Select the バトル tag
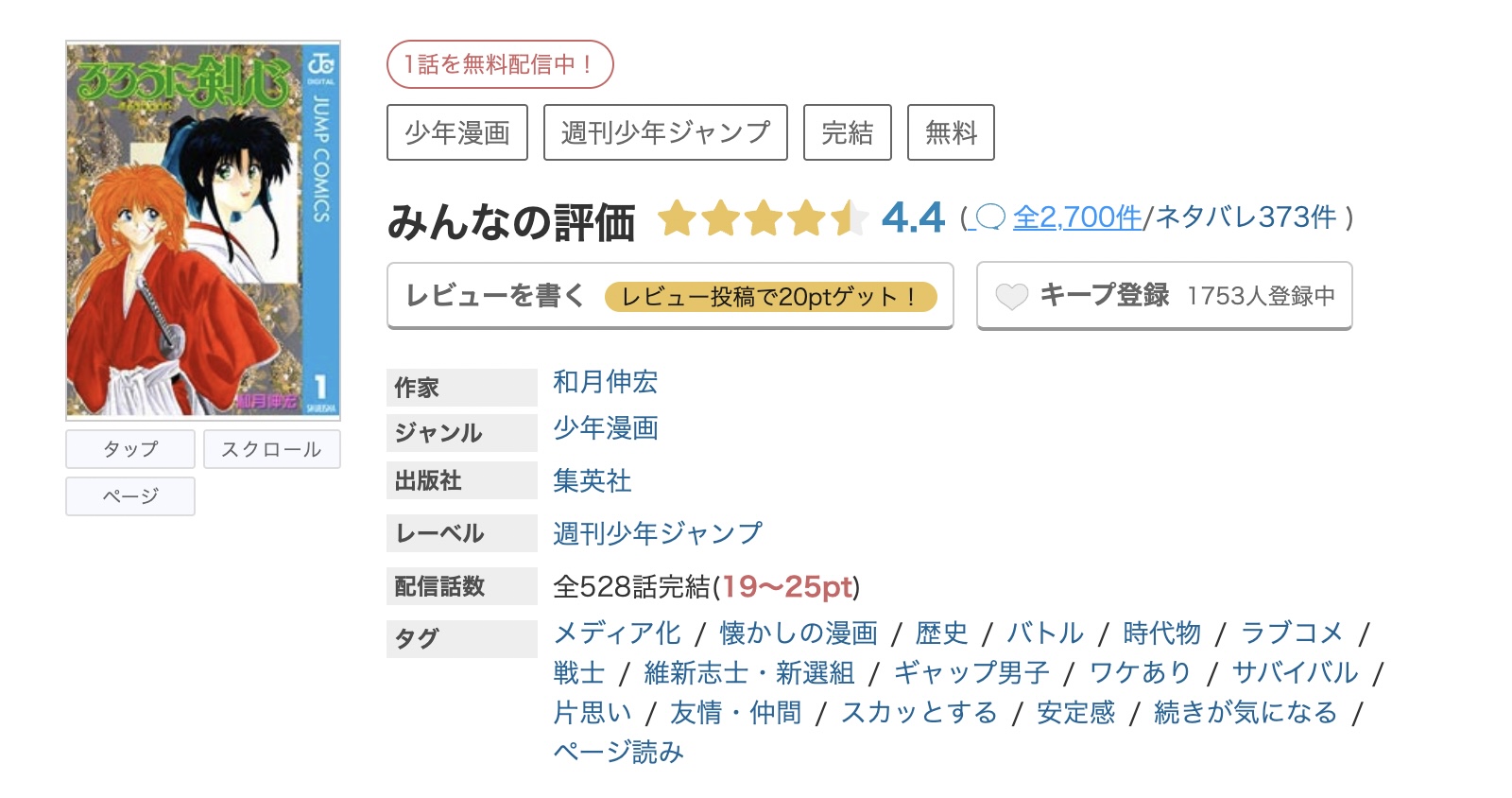This screenshot has width=1512, height=798. [x=1045, y=633]
